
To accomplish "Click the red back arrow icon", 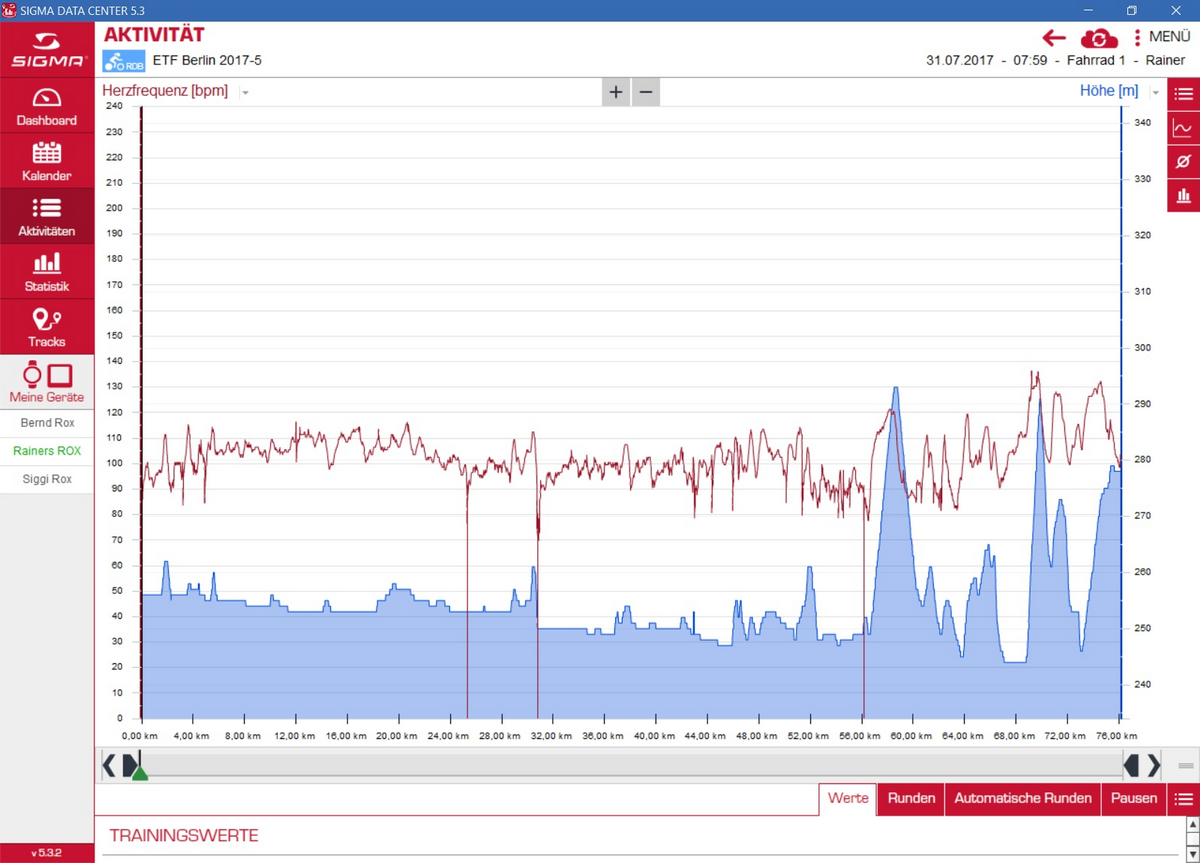I will point(1054,38).
